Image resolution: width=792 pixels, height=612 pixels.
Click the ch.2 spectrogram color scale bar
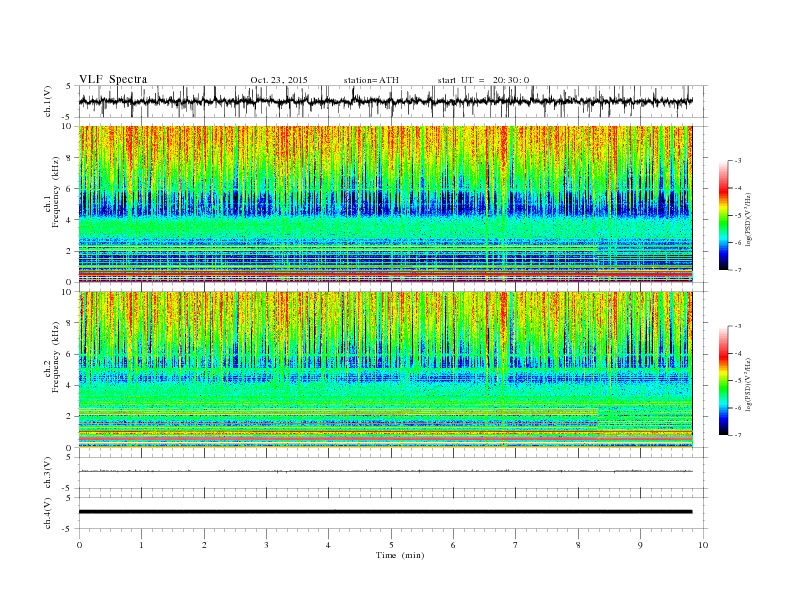[x=723, y=381]
